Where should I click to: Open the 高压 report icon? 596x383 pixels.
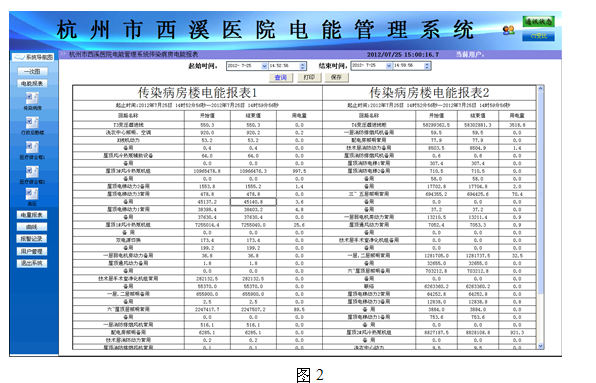coord(32,194)
